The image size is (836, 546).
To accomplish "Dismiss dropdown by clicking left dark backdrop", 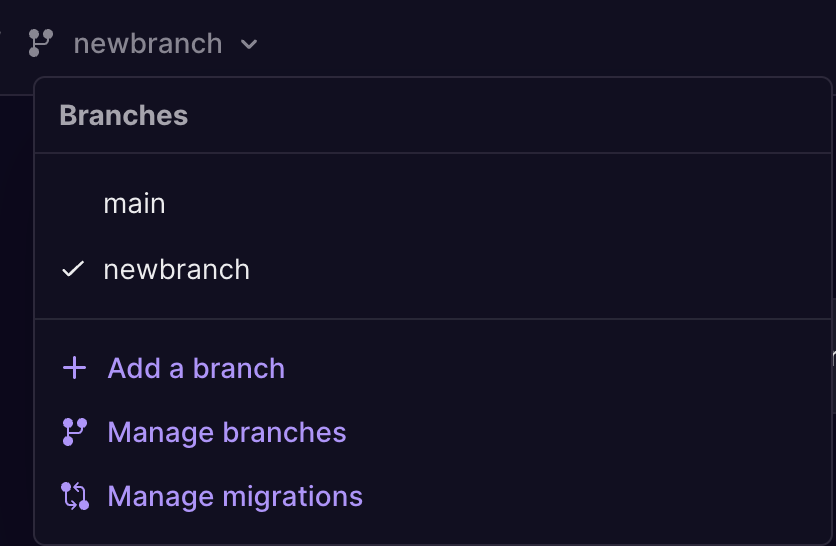I will pos(15,300).
